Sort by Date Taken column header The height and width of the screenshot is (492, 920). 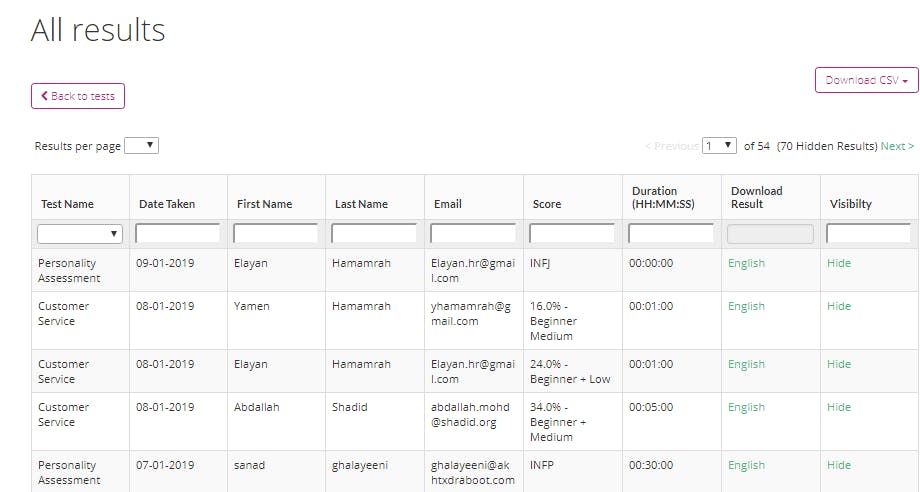[x=167, y=204]
